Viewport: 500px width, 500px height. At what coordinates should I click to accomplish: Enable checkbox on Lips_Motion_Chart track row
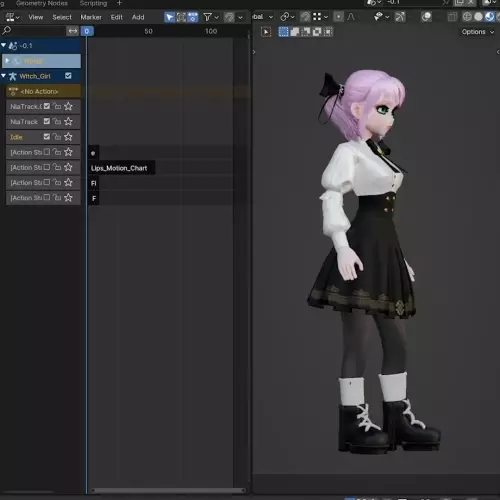tap(47, 167)
